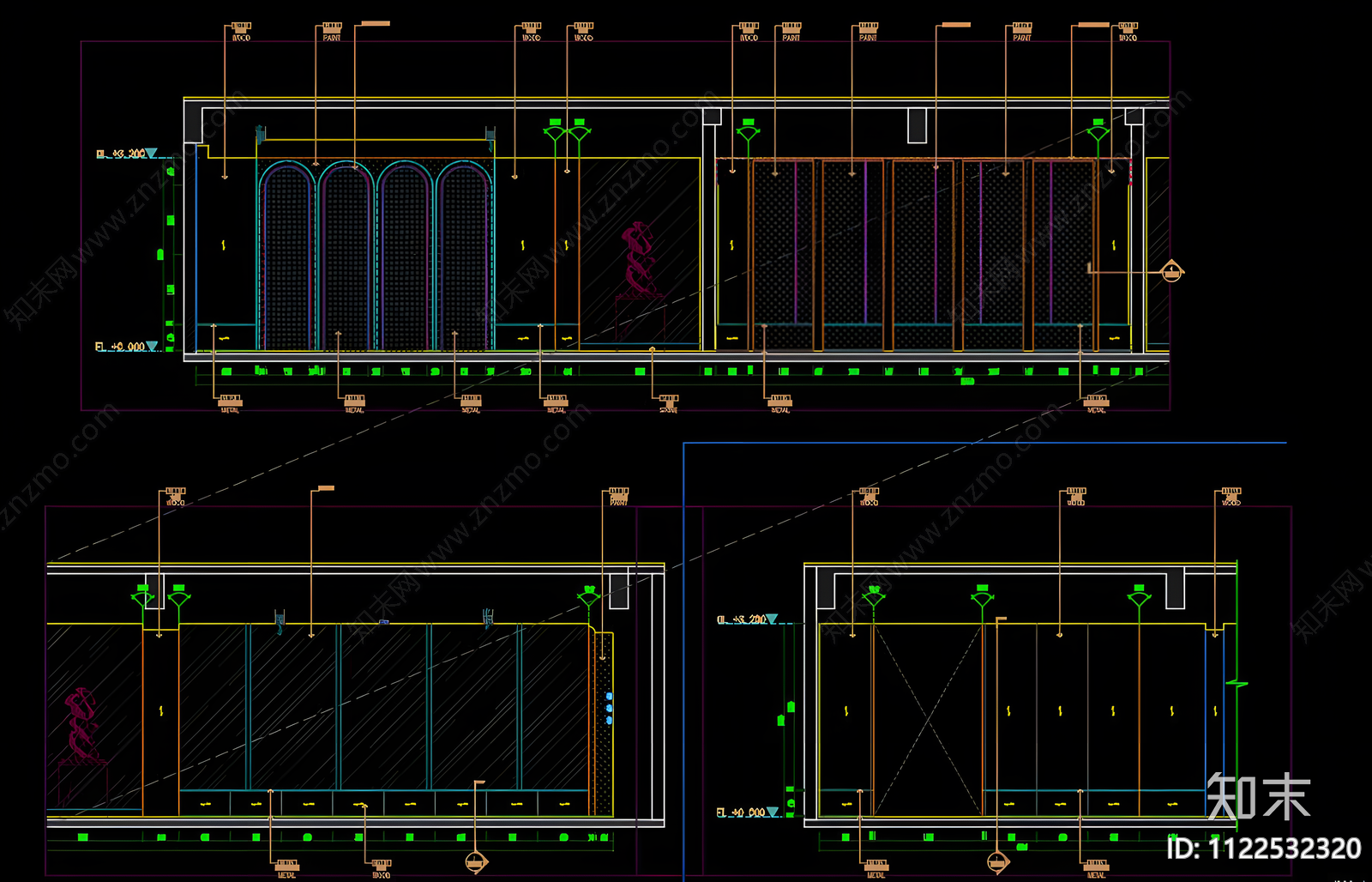Select the magenta sculpture in the bottom-left elevation
Screen dimensions: 1372x882
(81, 724)
